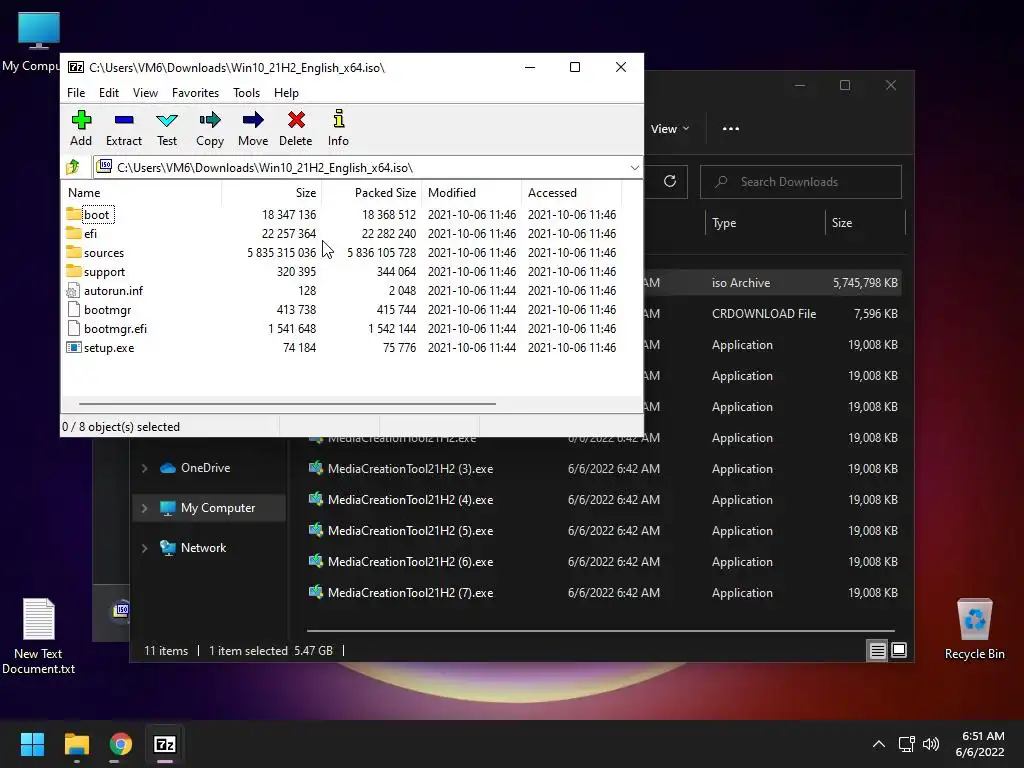Viewport: 1024px width, 768px height.
Task: Open the View menu in 7-Zip
Action: point(145,93)
